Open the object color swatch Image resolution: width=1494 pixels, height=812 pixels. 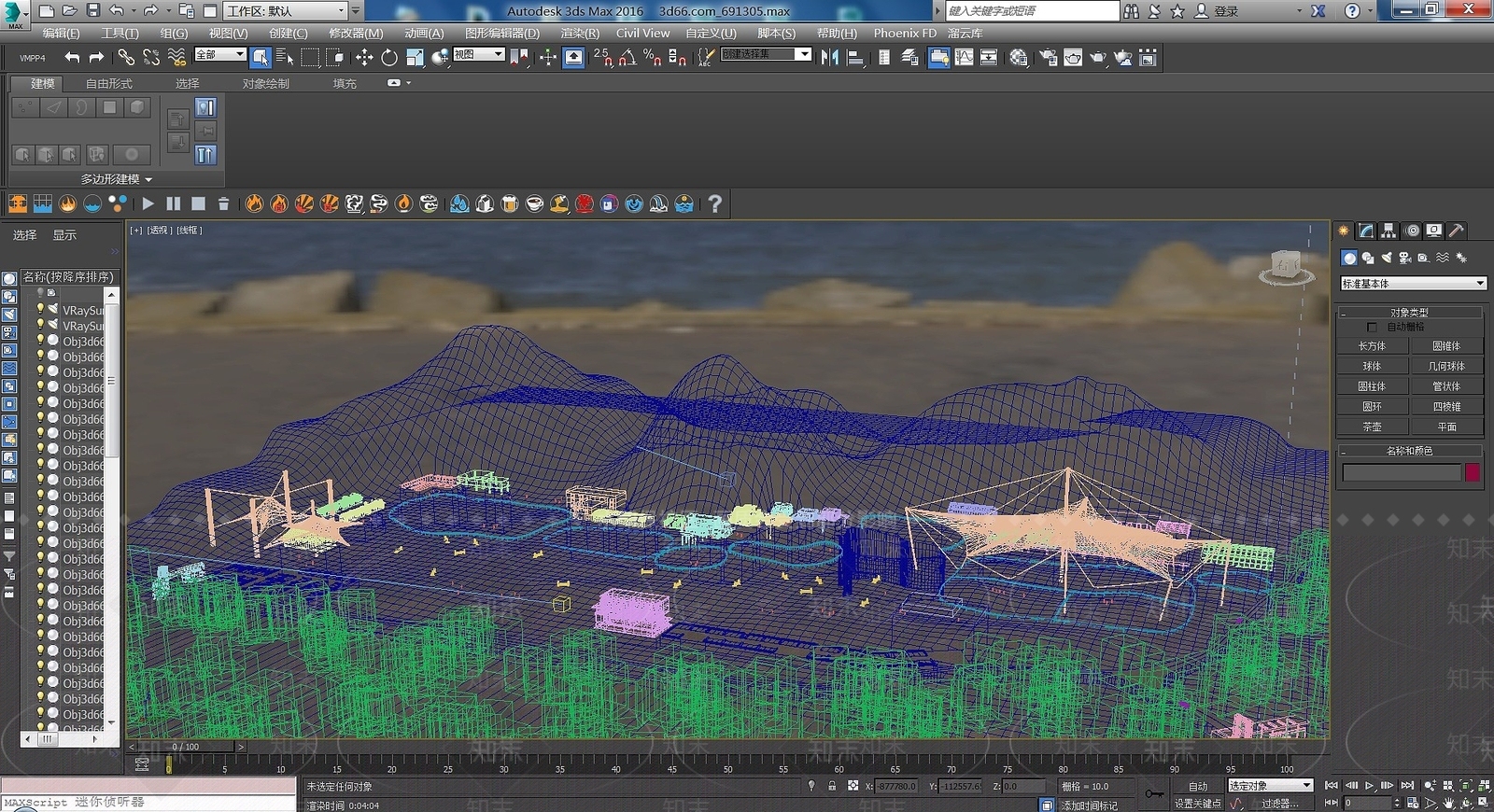(x=1473, y=473)
